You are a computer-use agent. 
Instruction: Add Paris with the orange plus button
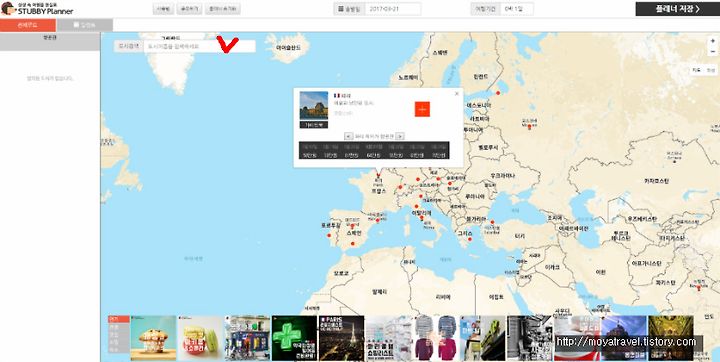422,109
